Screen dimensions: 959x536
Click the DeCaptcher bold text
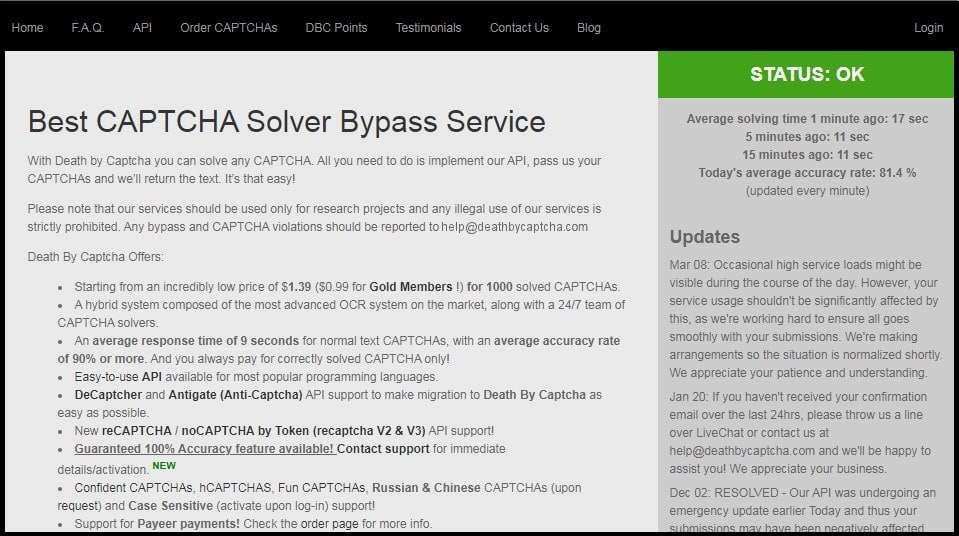pos(108,395)
